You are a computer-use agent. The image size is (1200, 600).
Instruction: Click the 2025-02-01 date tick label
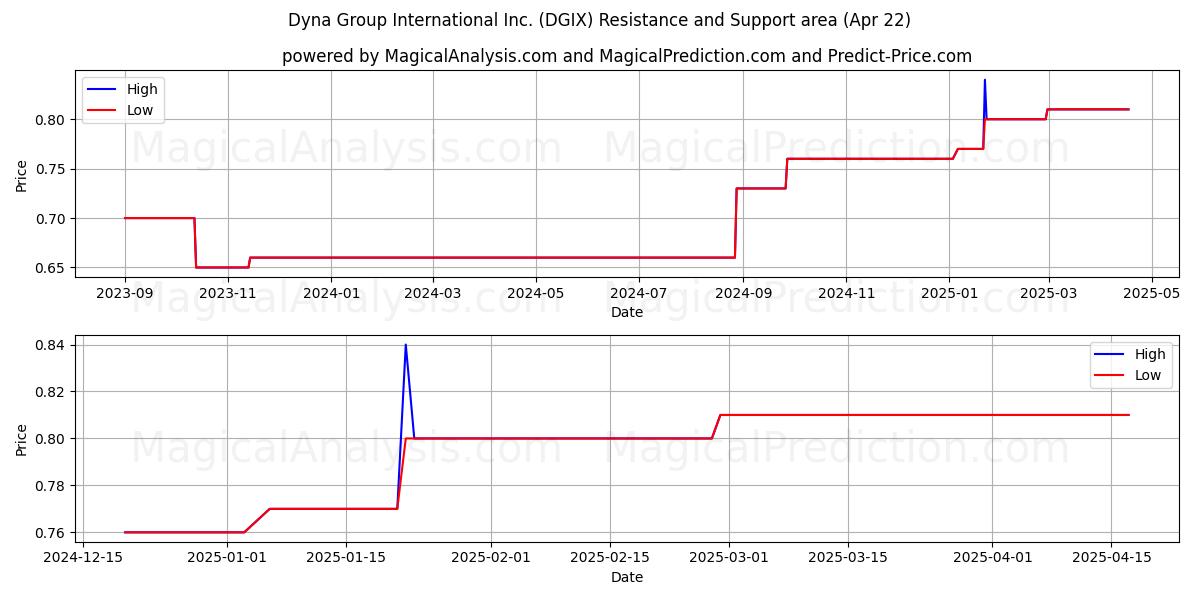point(490,558)
